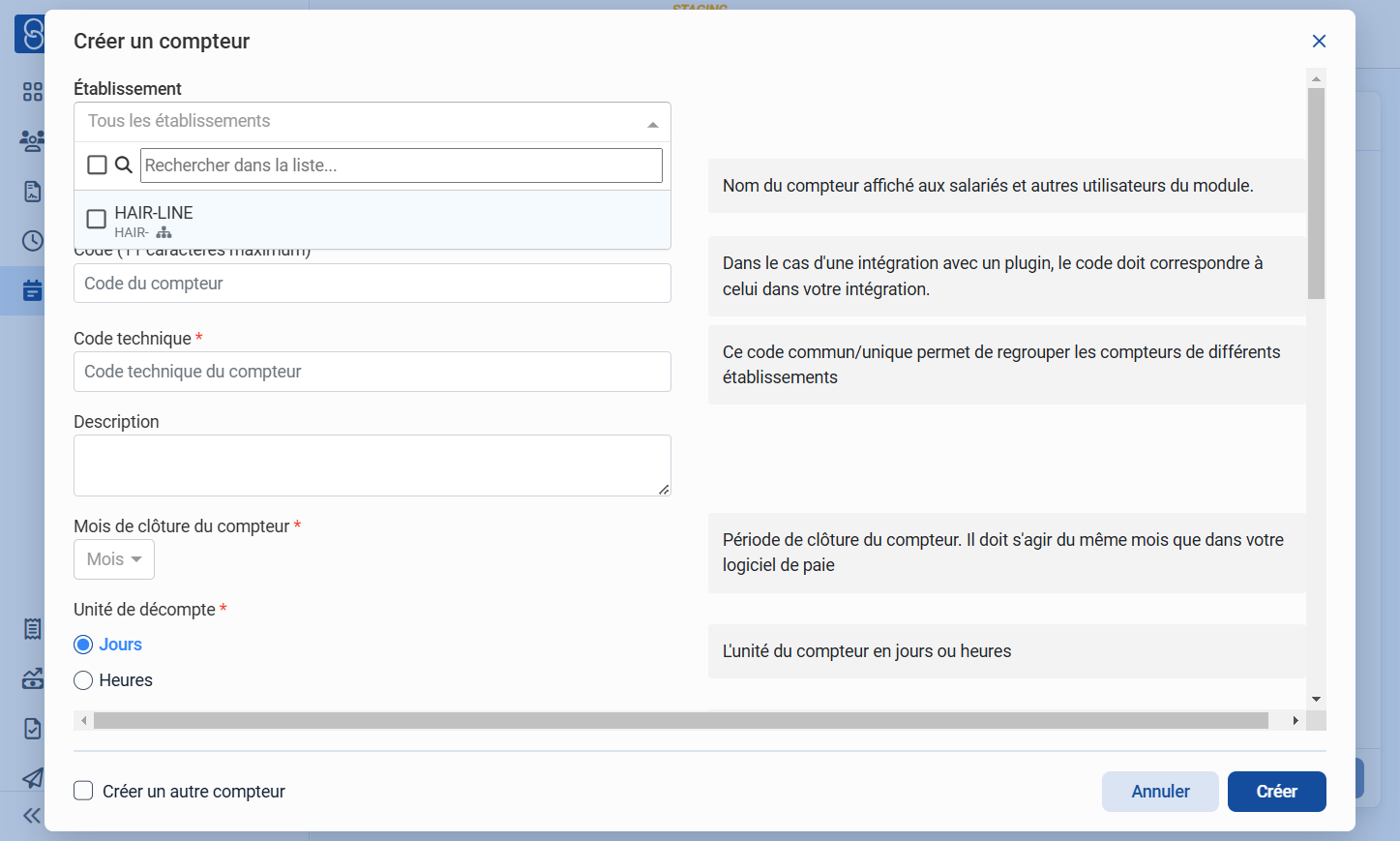Click into the Code du compteur field

(x=372, y=284)
